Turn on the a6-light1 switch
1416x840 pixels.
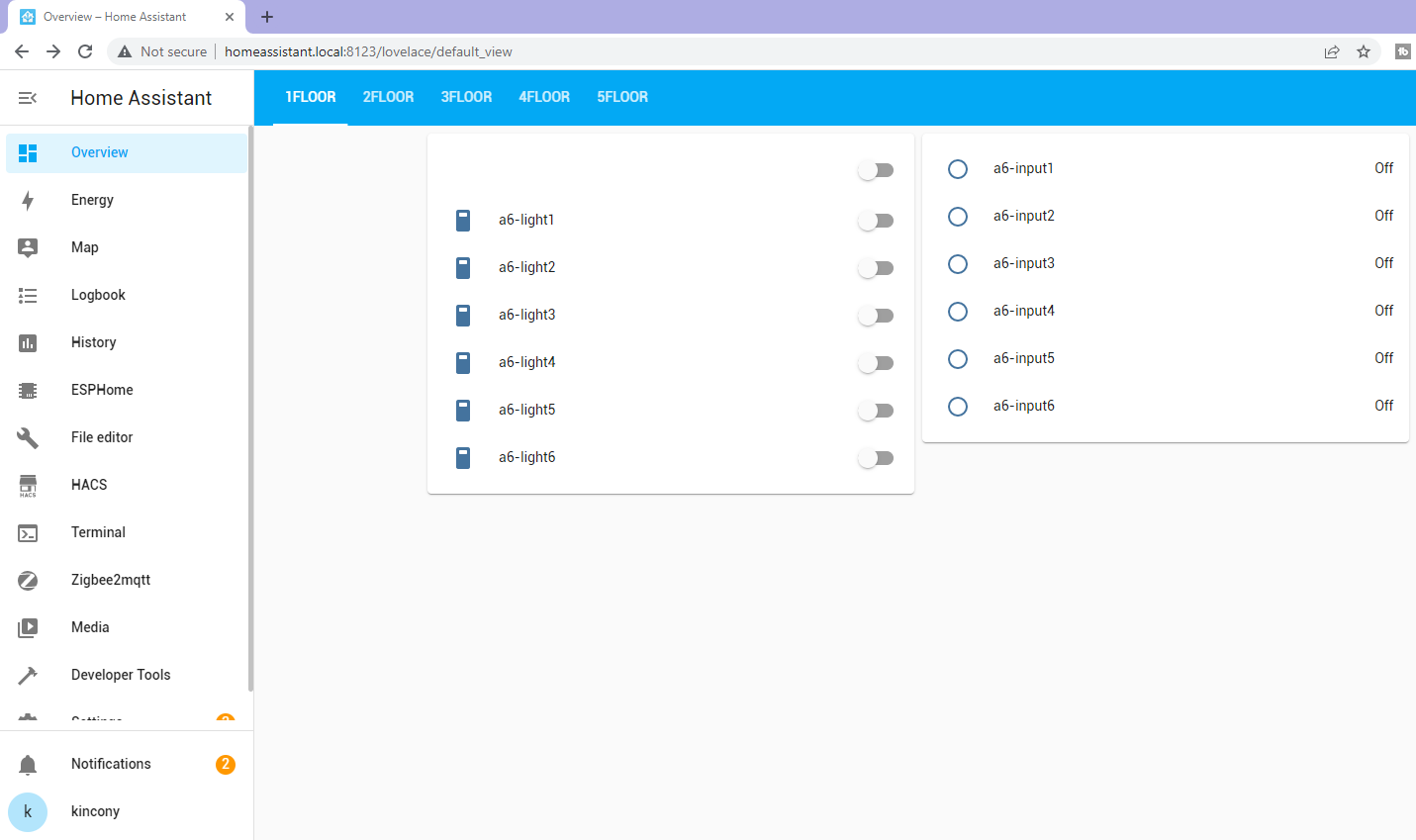pos(876,221)
